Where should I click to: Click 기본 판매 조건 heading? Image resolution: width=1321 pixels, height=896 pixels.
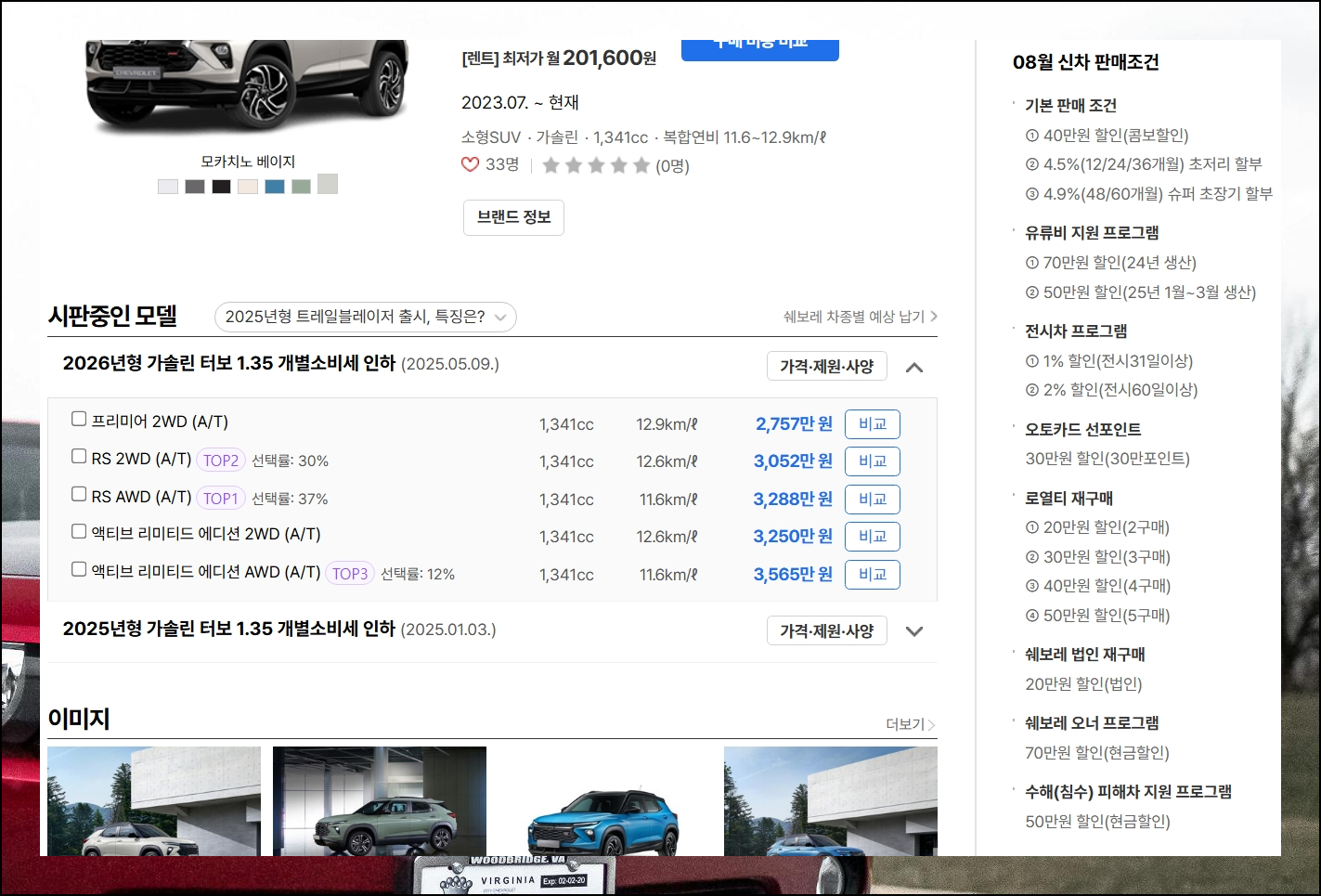pyautogui.click(x=1070, y=106)
